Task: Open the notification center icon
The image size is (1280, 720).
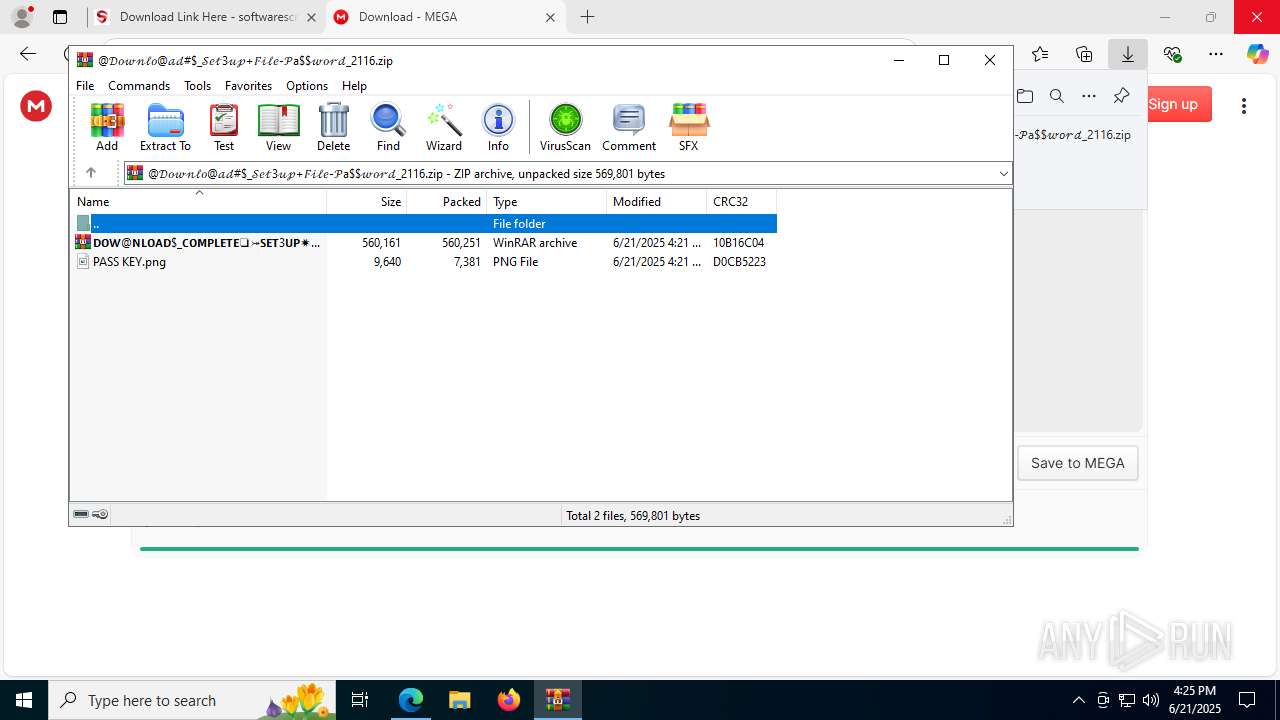Action: (x=1247, y=700)
